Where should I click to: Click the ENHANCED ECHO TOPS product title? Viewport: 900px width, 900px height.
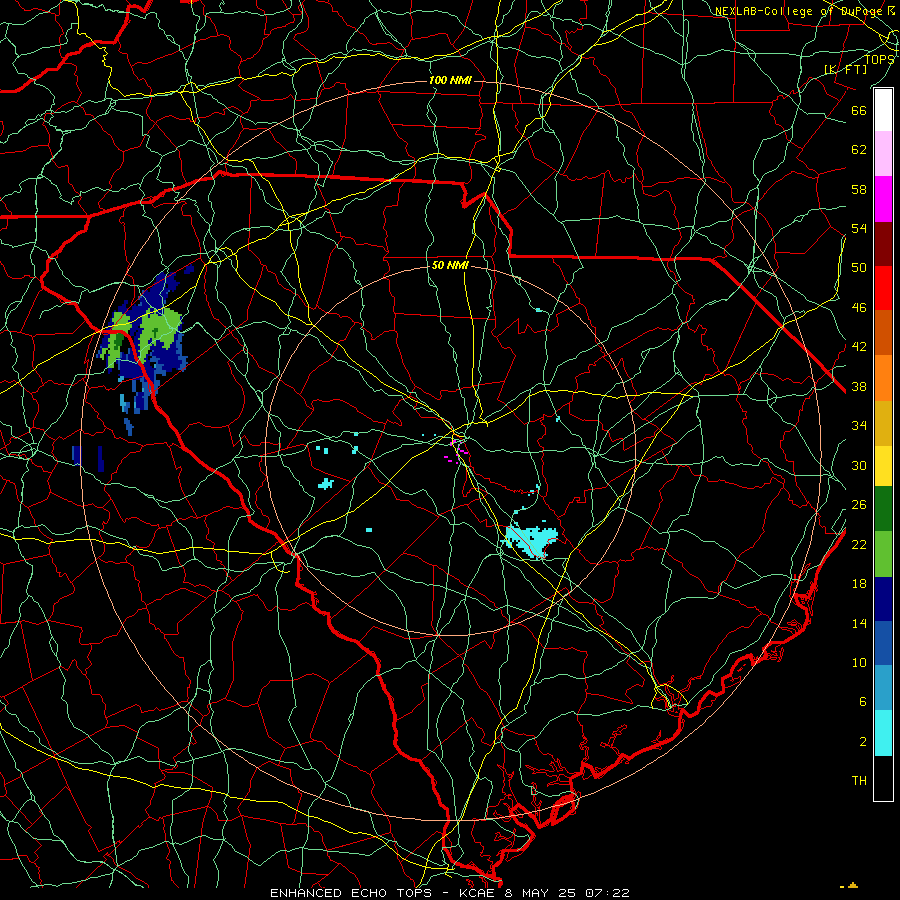(350, 893)
